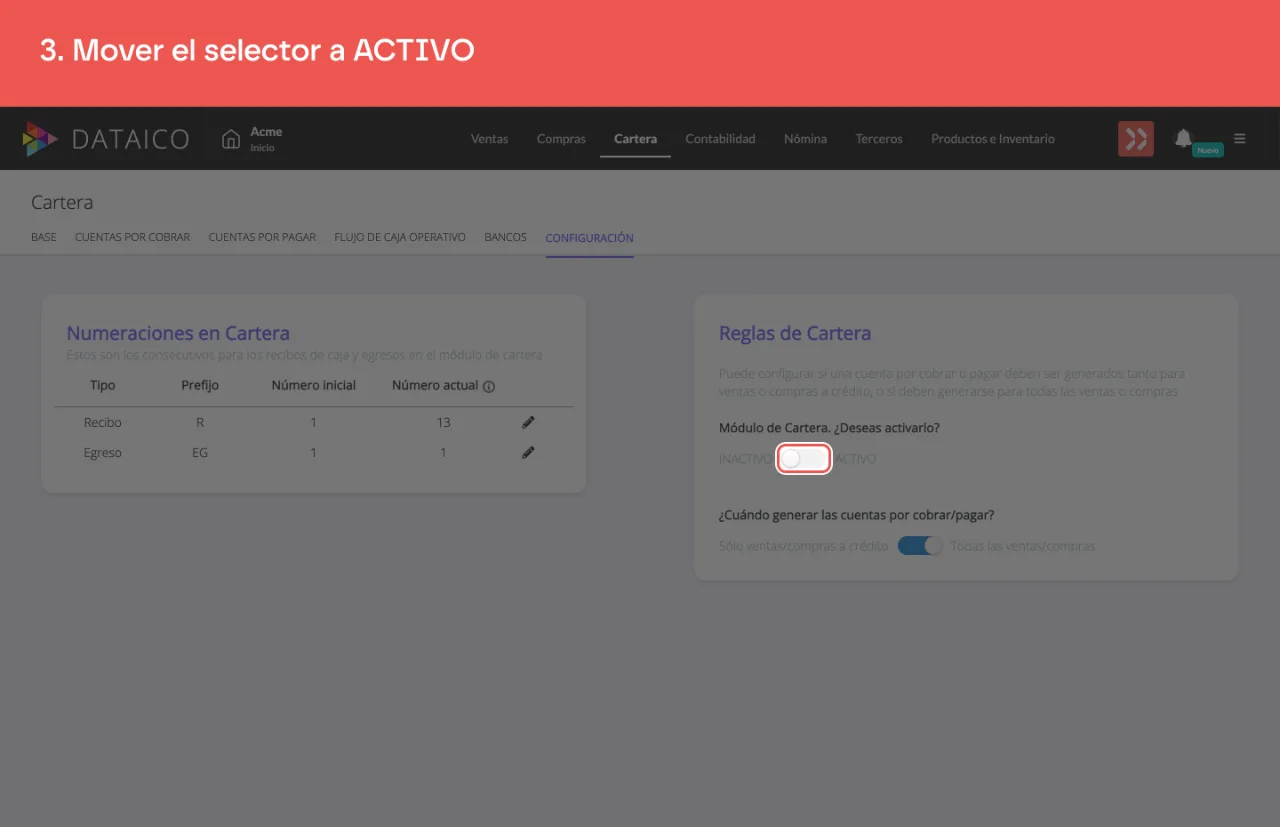
Task: Open the Ventas menu
Action: tap(490, 139)
